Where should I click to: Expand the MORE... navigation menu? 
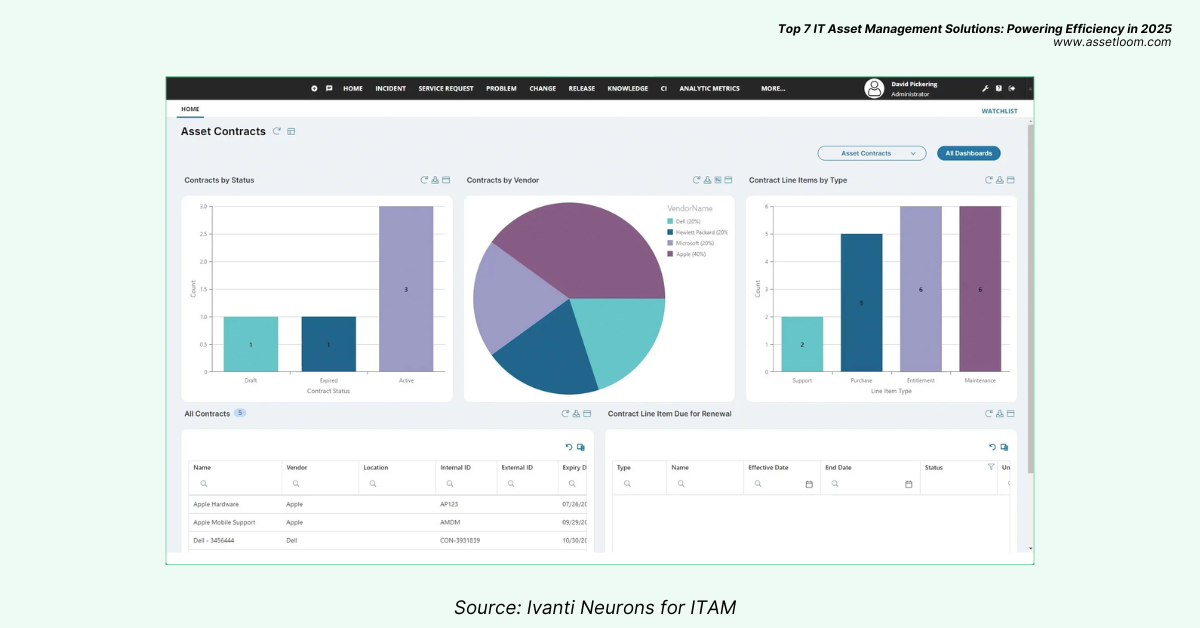773,88
